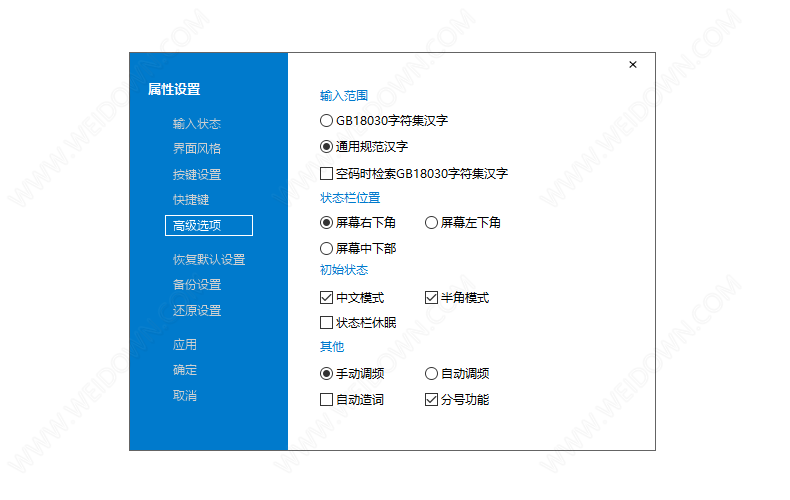
Task: Click the 初始状态 section heading
Action: 344,270
